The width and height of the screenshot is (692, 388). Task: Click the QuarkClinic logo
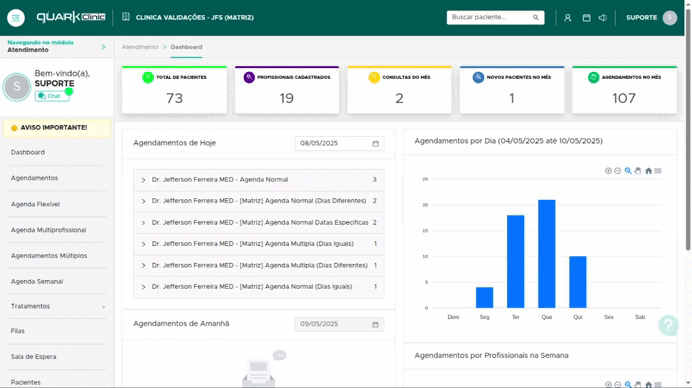point(71,17)
